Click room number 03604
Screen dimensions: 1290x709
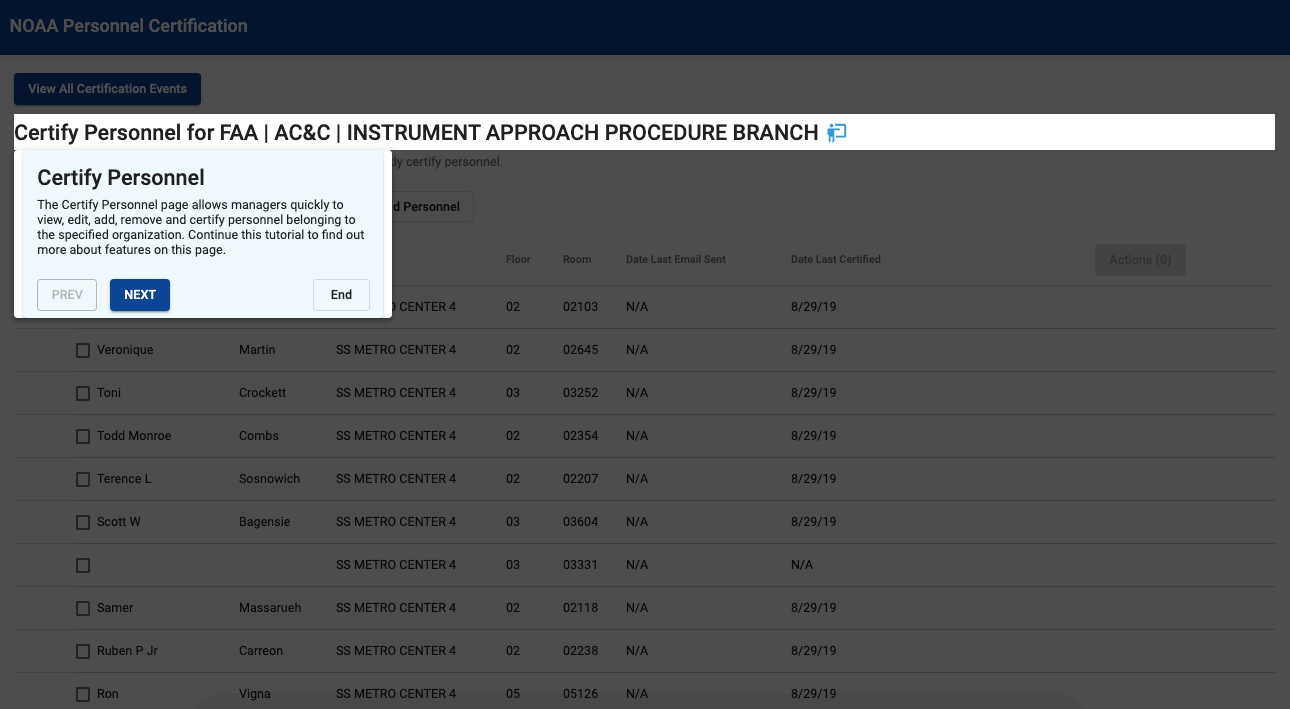[580, 522]
